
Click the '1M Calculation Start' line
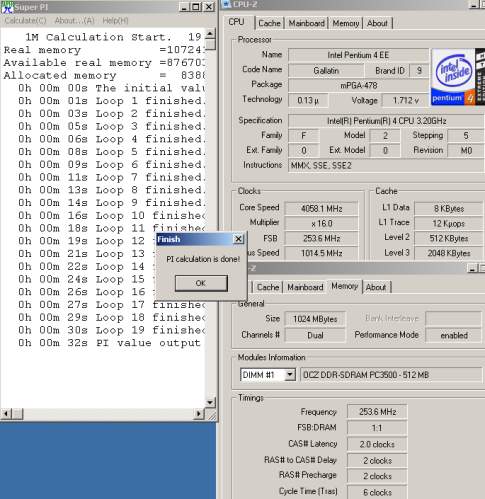pyautogui.click(x=113, y=37)
